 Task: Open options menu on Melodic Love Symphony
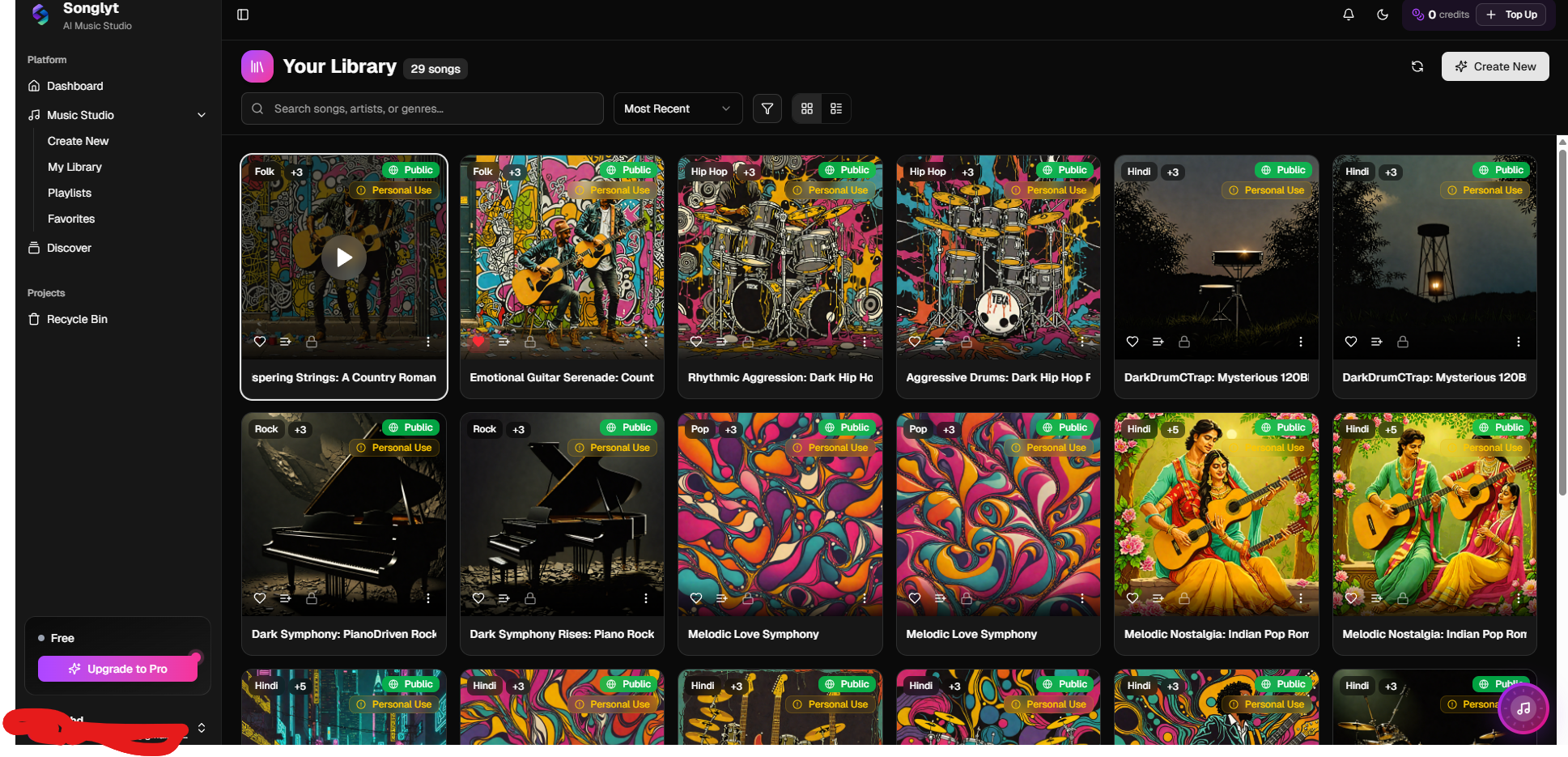pos(864,598)
